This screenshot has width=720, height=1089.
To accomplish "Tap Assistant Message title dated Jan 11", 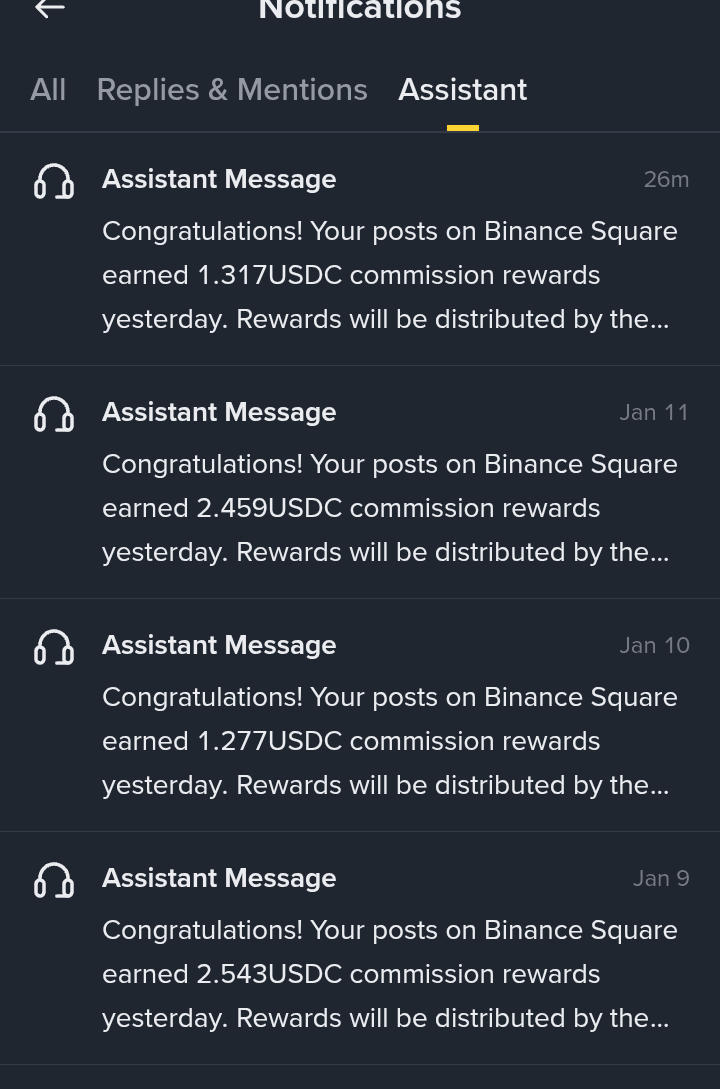I will point(219,413).
